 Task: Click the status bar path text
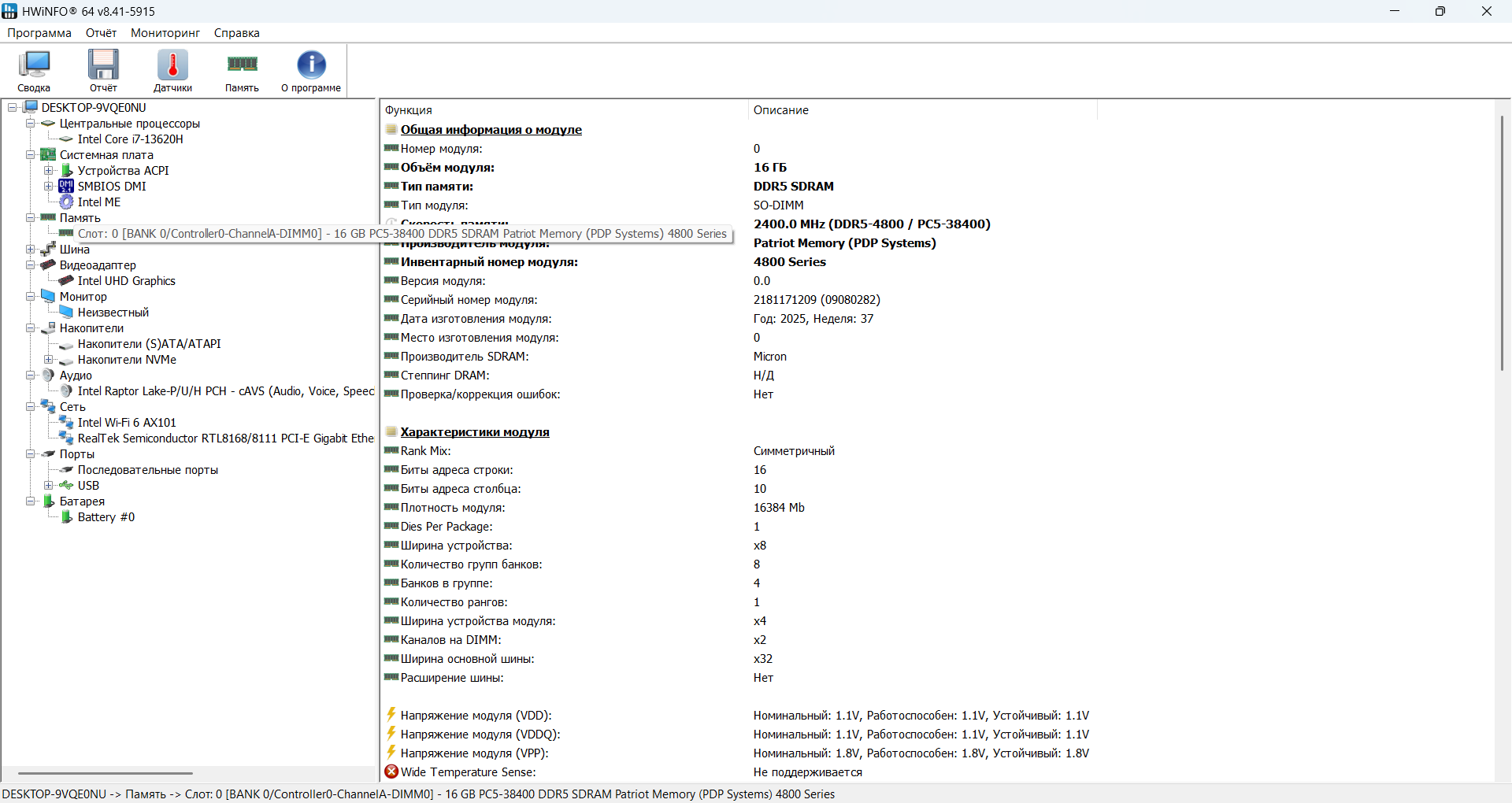tap(418, 794)
